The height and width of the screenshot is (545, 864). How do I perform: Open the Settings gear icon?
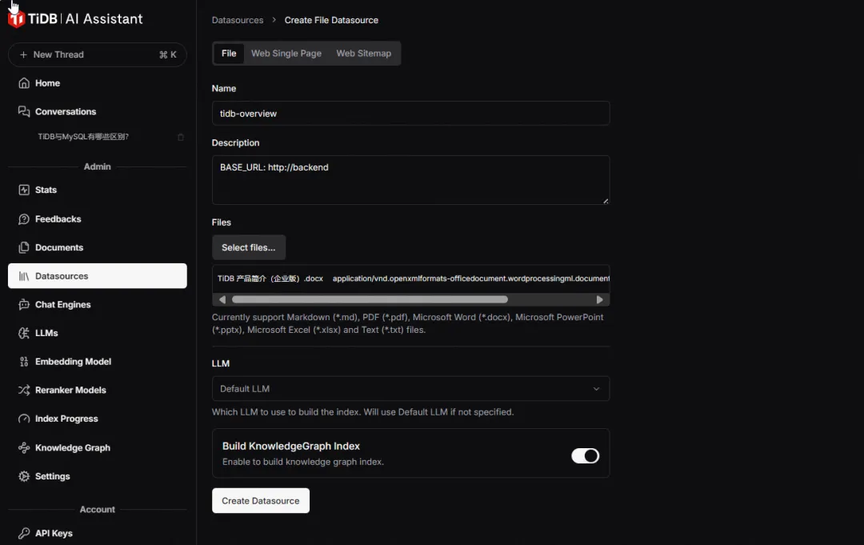pos(24,476)
